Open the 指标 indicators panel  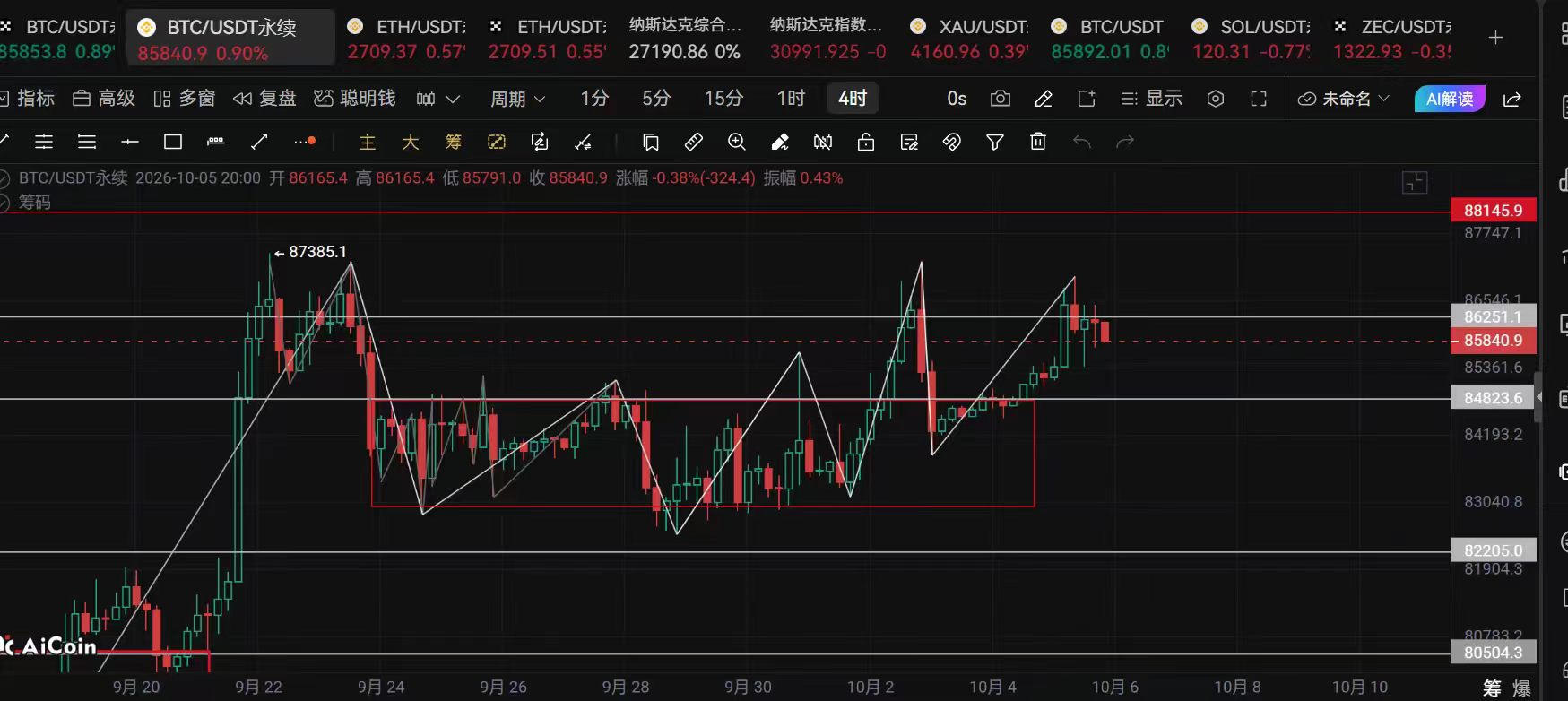click(x=27, y=99)
